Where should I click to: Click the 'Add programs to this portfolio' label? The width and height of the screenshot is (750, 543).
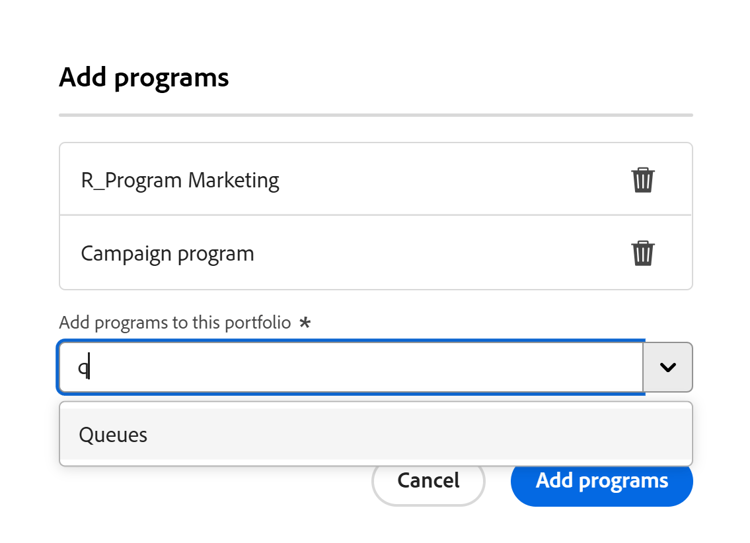click(x=175, y=323)
